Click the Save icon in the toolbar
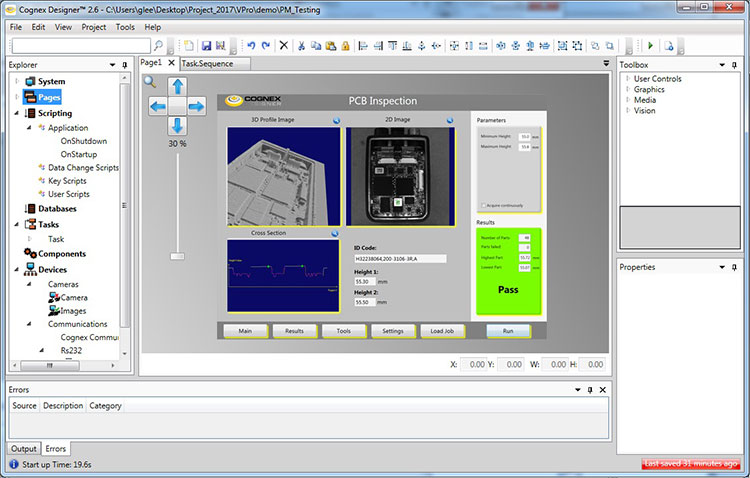The width and height of the screenshot is (750, 478). click(x=206, y=46)
